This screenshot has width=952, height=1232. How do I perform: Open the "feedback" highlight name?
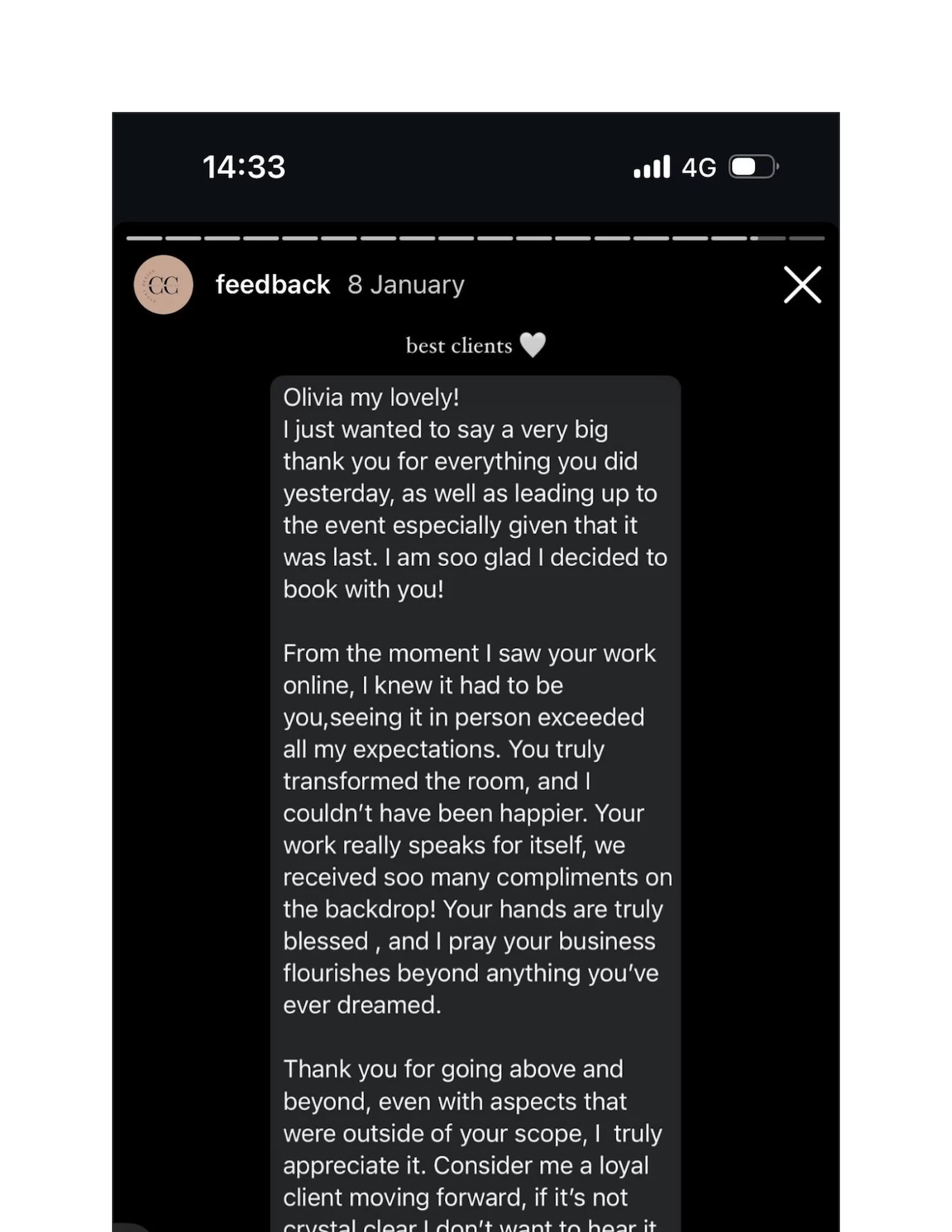(x=273, y=284)
